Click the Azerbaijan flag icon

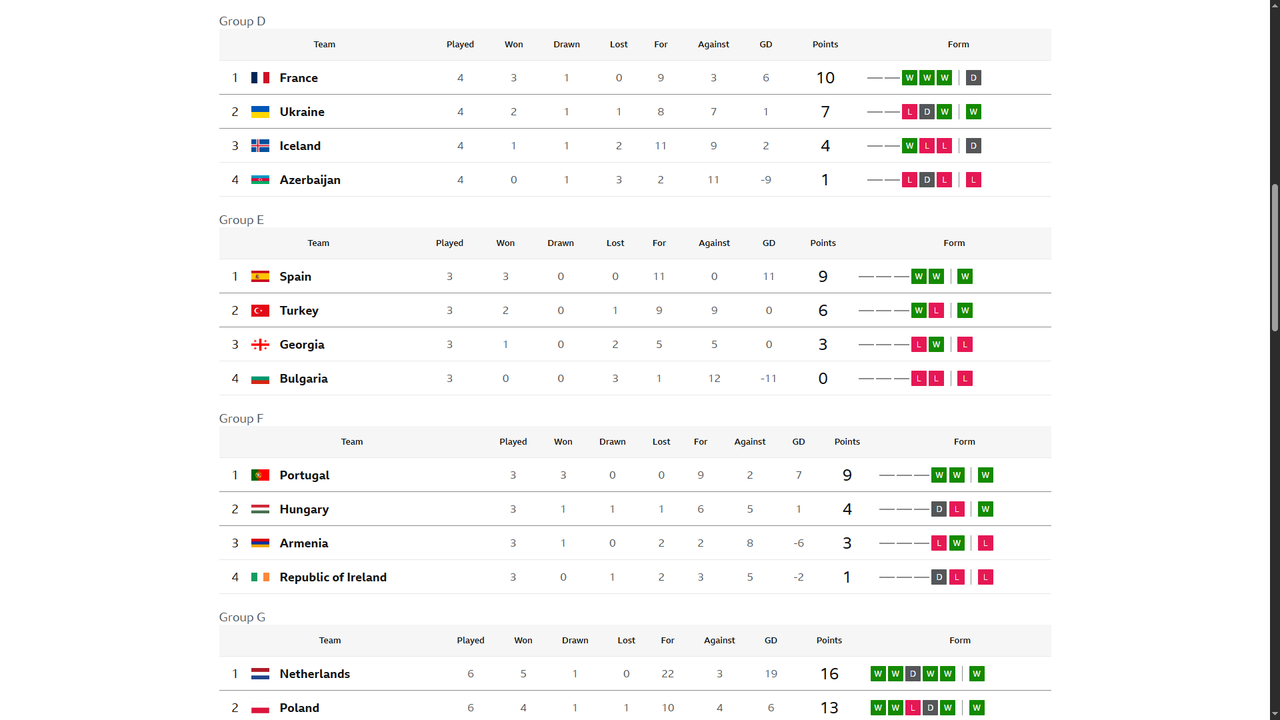point(260,180)
